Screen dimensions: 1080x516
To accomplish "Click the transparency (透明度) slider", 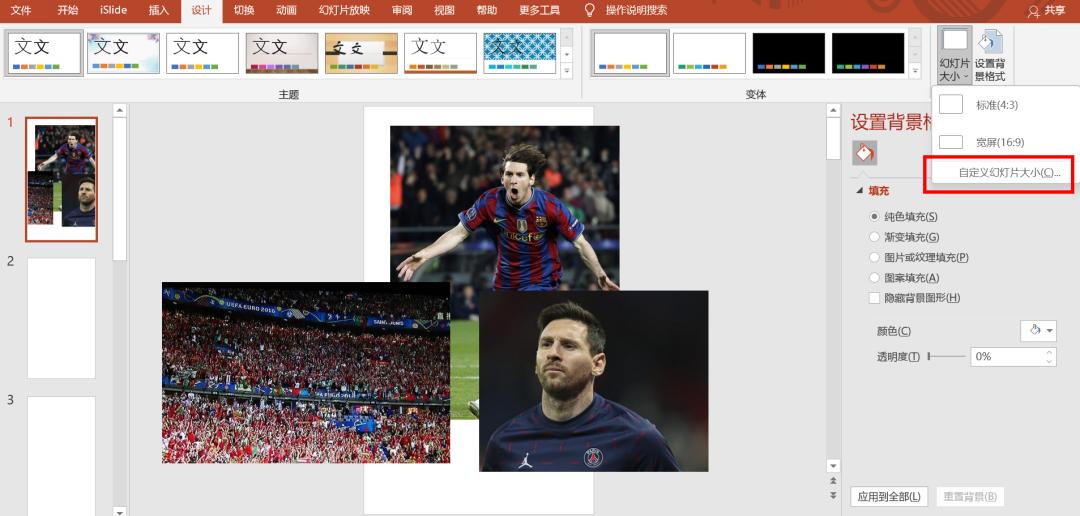I will (947, 356).
